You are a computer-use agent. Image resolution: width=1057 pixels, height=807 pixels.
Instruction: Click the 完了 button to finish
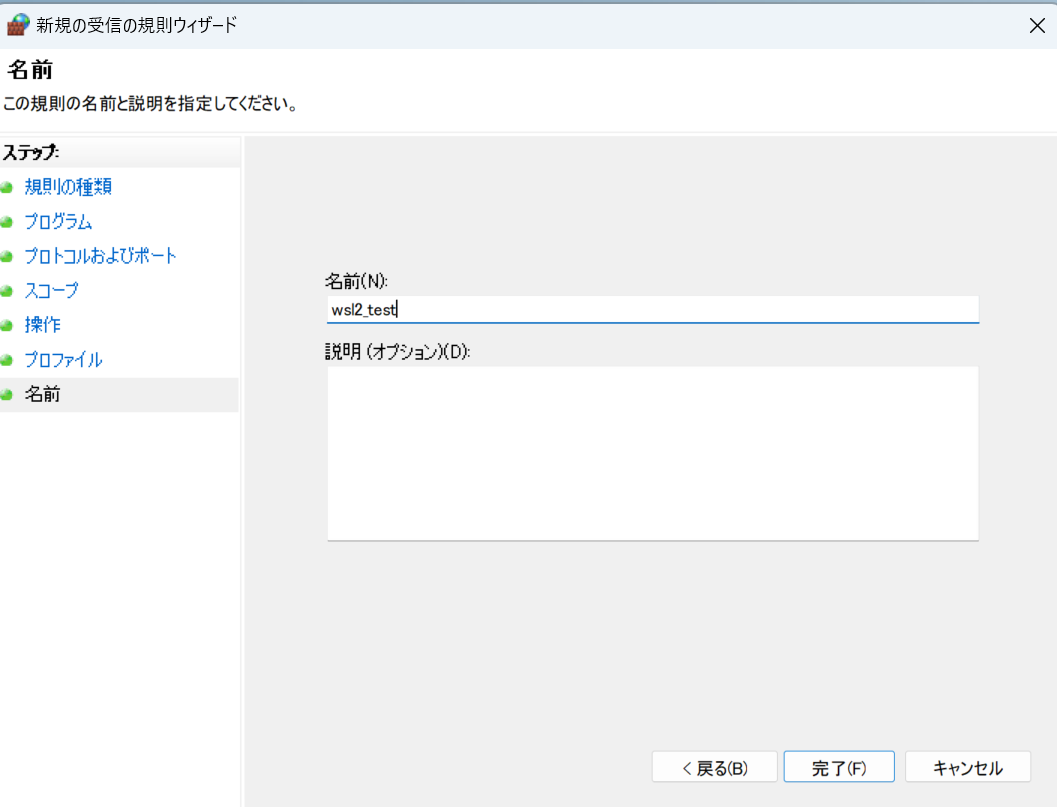841,766
